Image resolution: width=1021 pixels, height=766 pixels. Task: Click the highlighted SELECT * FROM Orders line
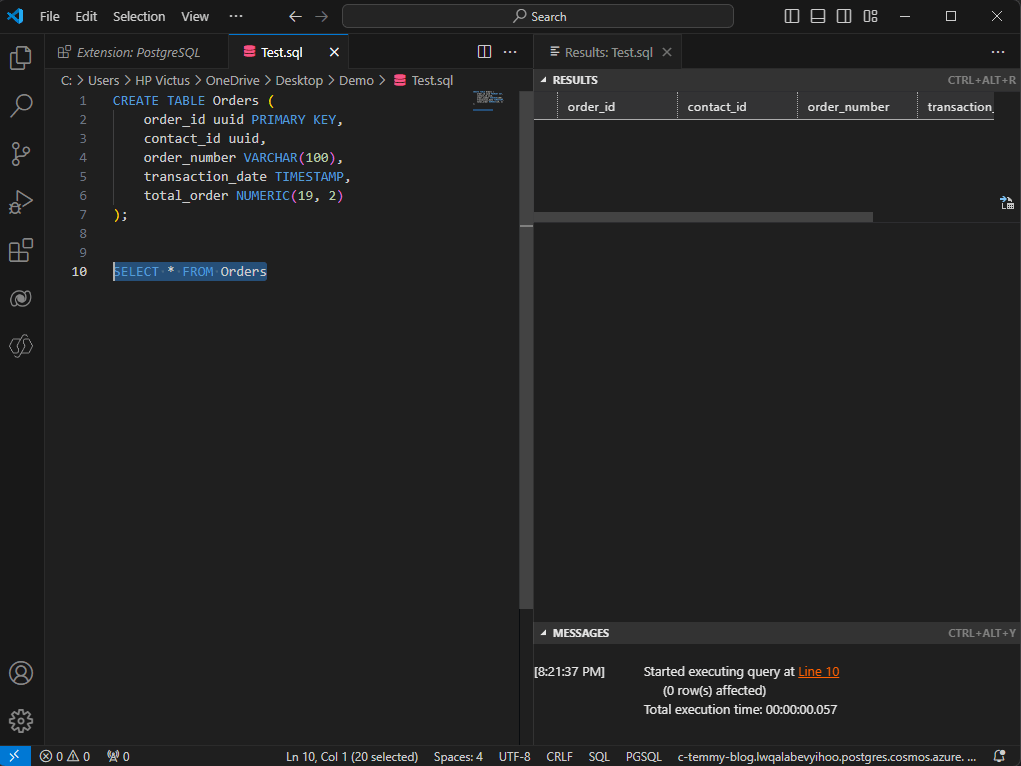(190, 272)
